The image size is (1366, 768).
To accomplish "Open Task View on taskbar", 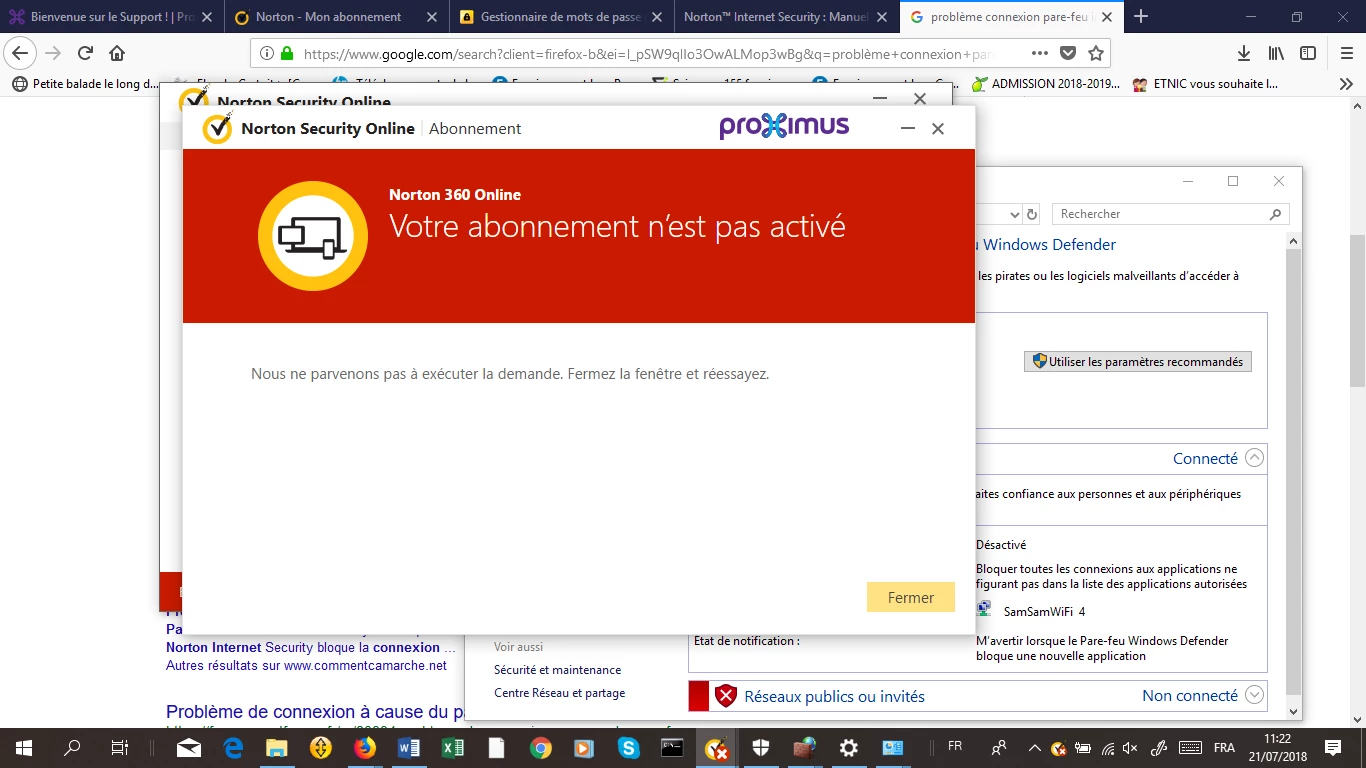I will (x=119, y=748).
